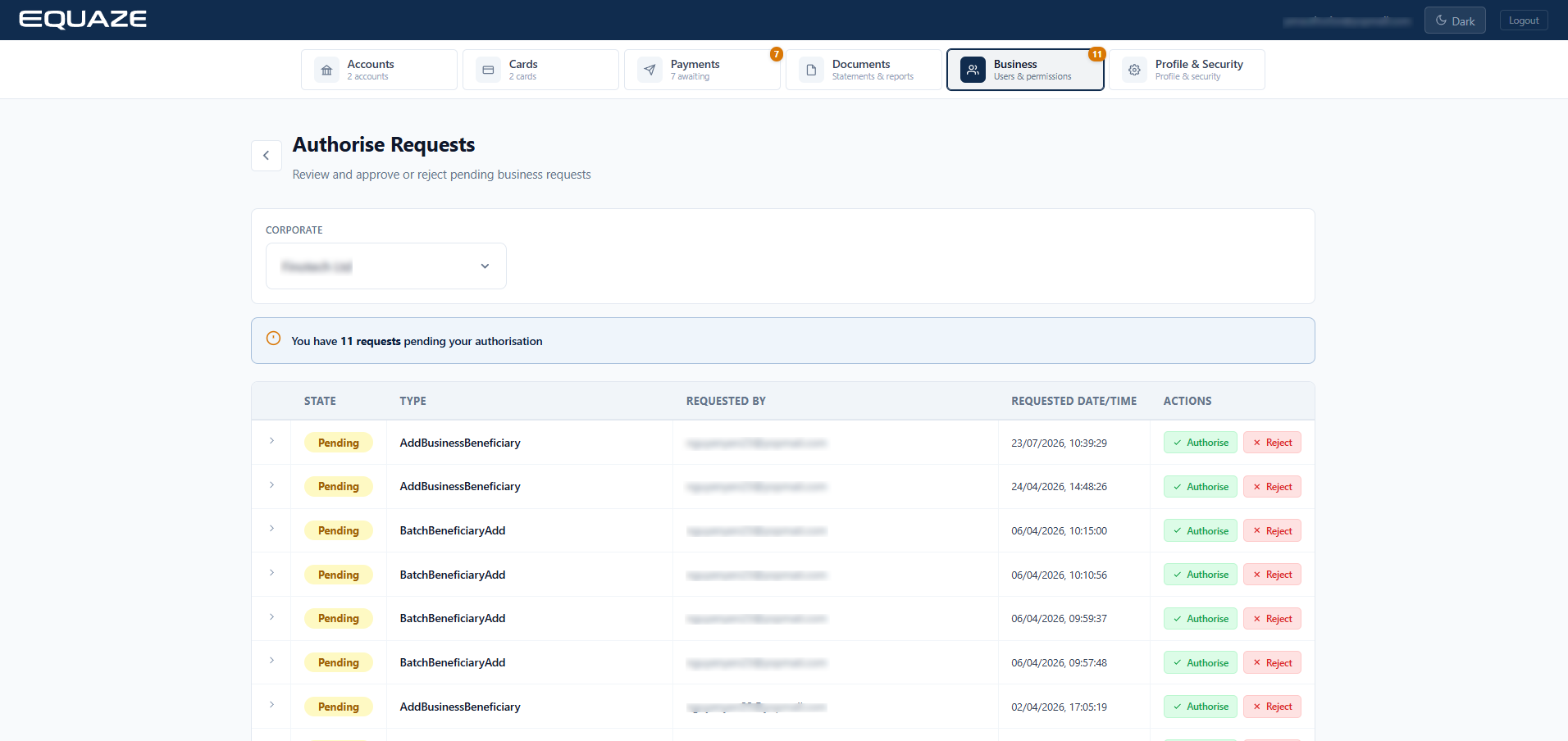Click the Payments 7 notification badge

click(x=777, y=54)
